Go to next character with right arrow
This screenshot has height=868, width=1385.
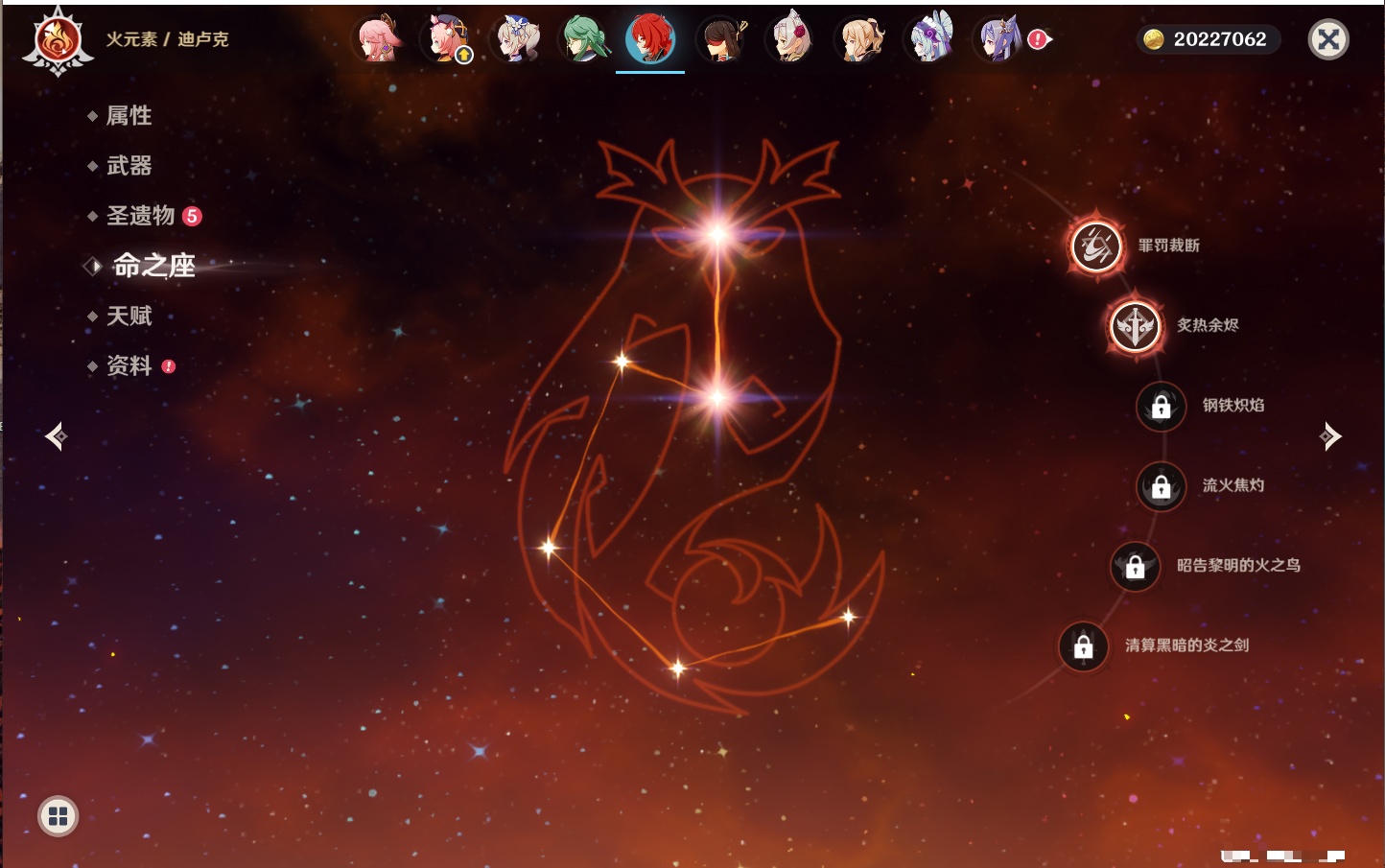tap(1330, 436)
